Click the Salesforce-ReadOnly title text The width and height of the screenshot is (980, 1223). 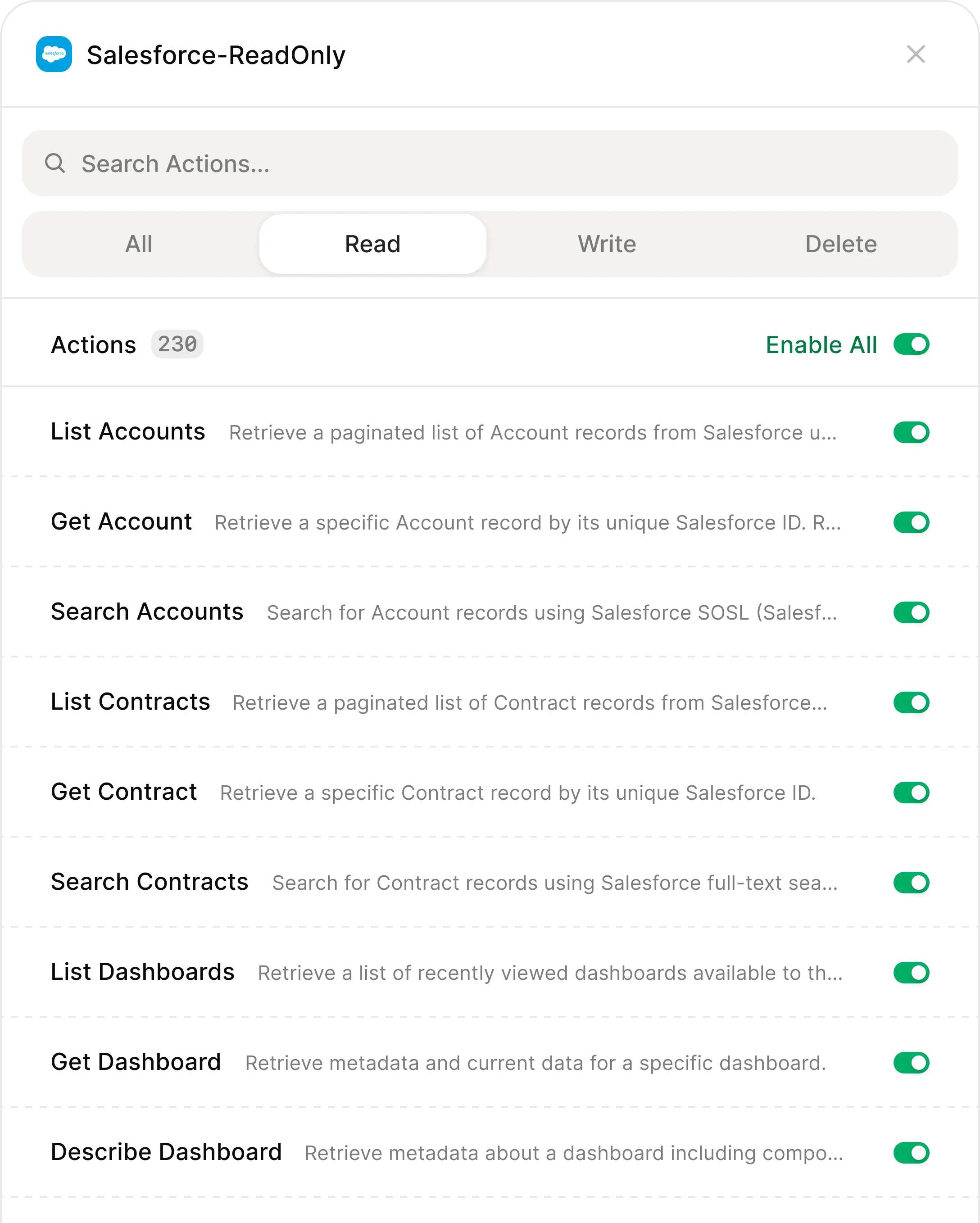click(x=216, y=55)
